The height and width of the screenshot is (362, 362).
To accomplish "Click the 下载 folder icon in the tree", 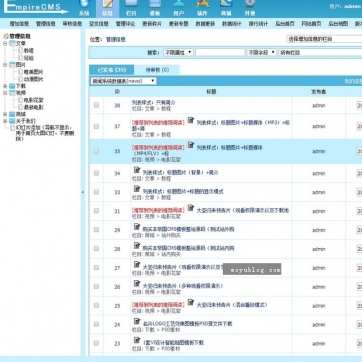I will tap(12, 86).
